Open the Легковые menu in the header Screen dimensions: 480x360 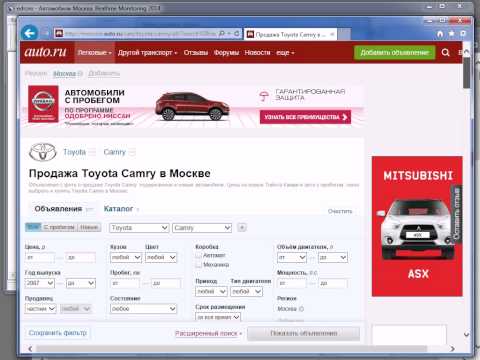click(x=94, y=53)
